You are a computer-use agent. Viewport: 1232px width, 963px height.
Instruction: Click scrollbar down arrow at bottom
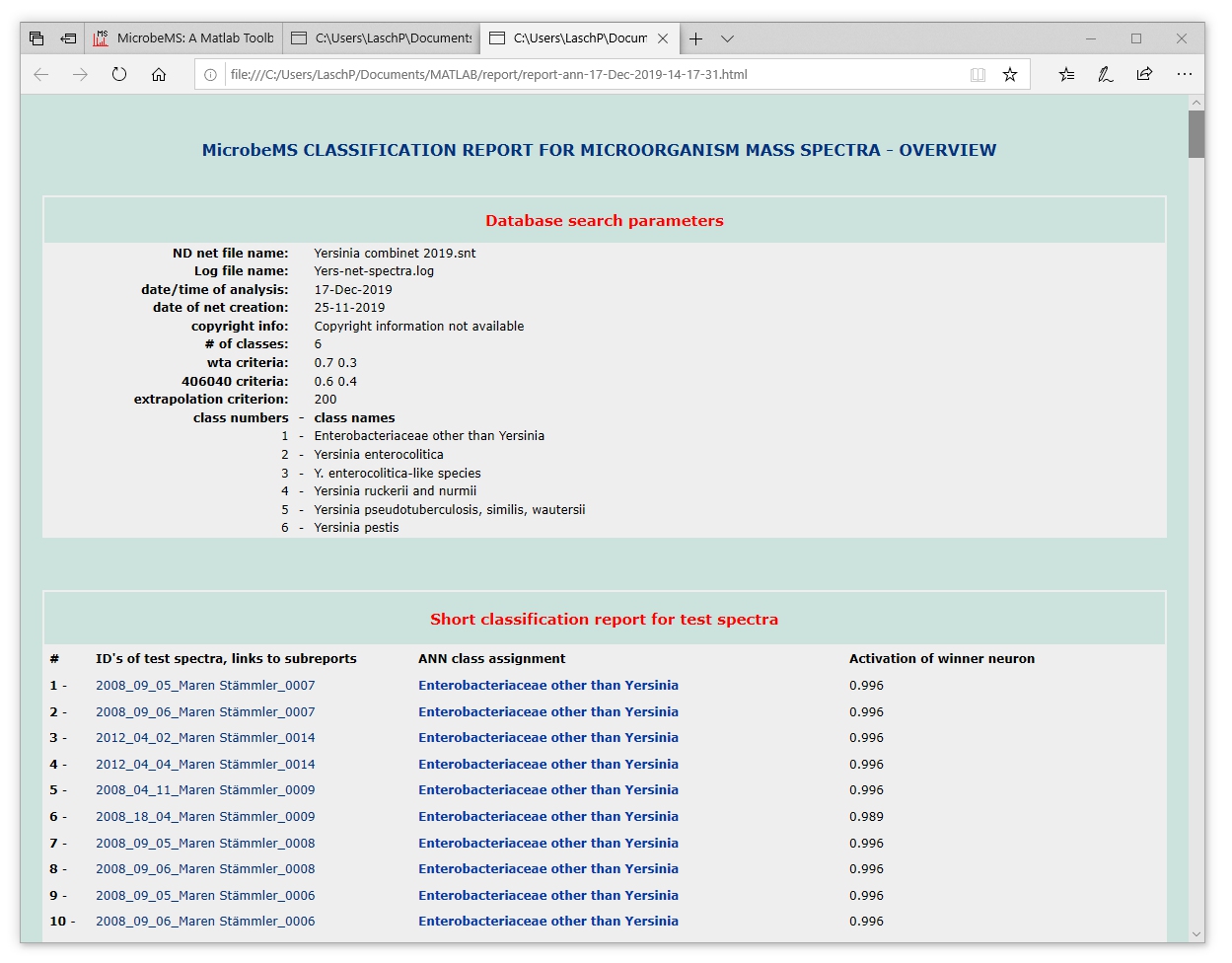coord(1196,933)
